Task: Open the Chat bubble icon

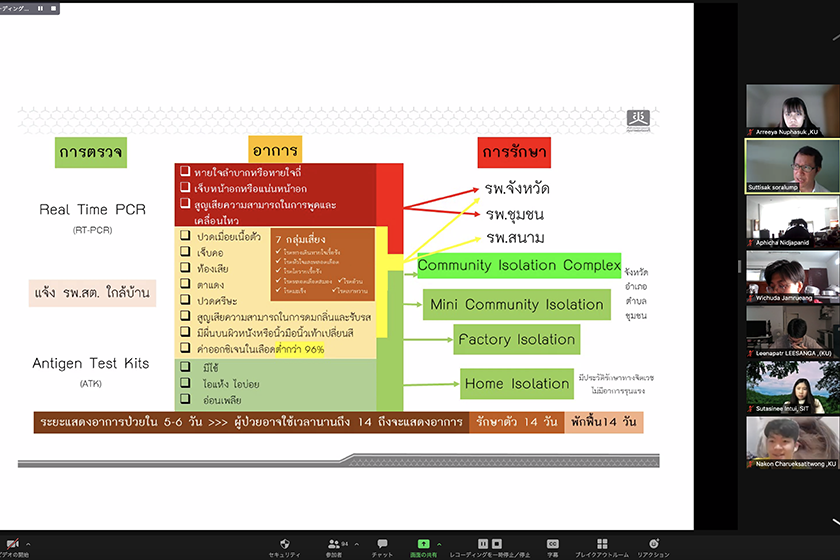Action: click(x=382, y=543)
